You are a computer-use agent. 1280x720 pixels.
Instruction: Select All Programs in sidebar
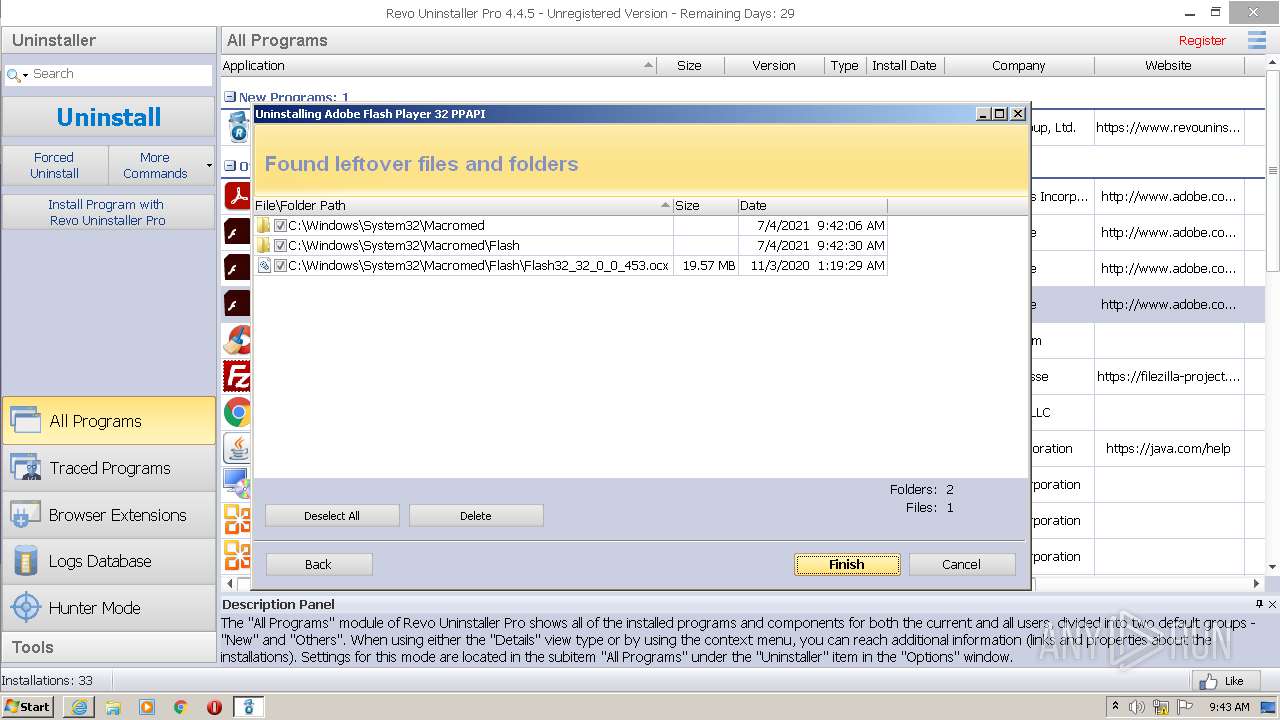click(x=108, y=421)
